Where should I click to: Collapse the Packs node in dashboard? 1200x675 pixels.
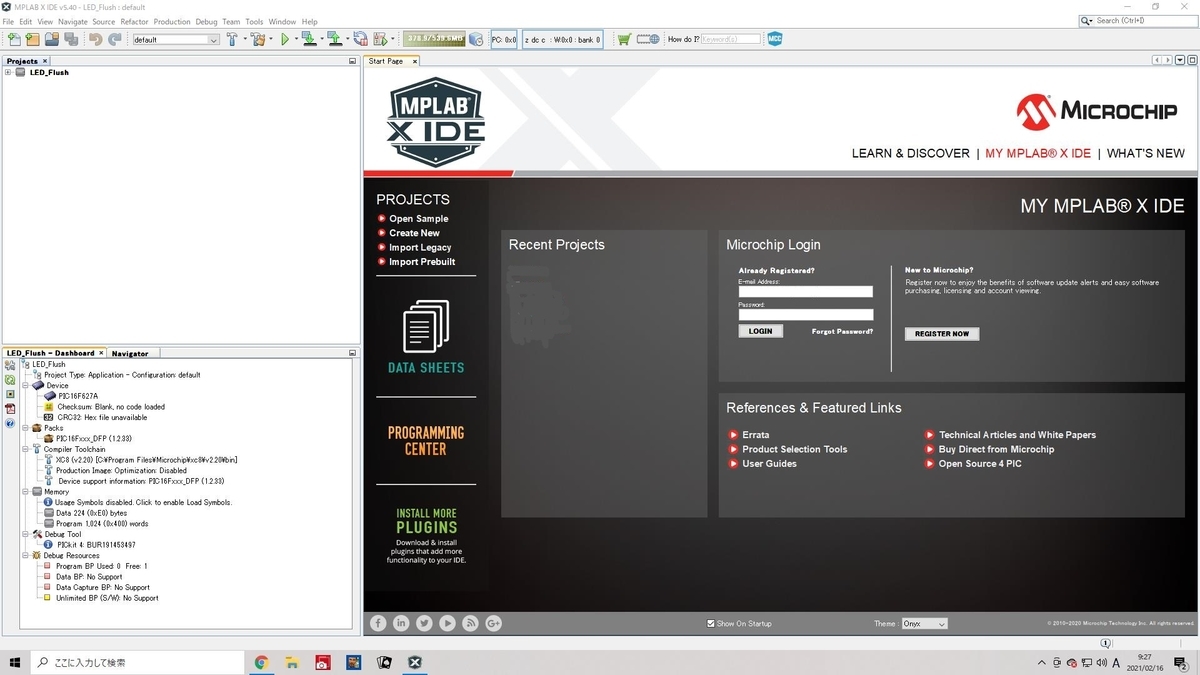(x=26, y=428)
